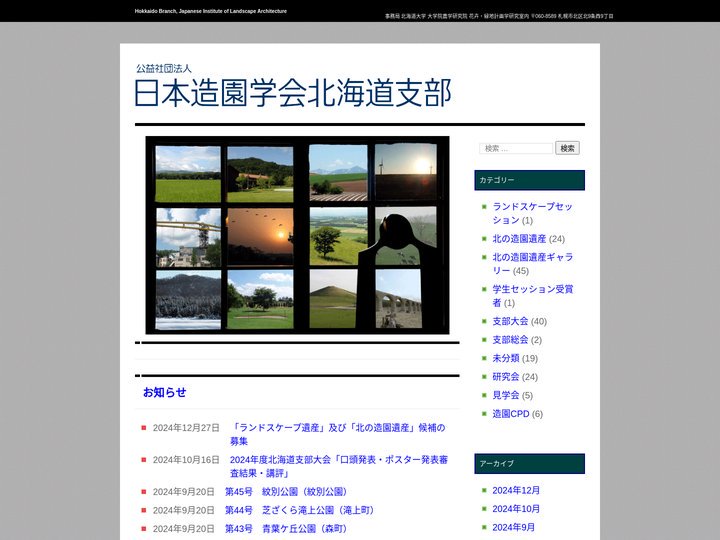The height and width of the screenshot is (540, 720).
Task: Open news 「ランドスケープ遺産」及び「北の造園遺産」候補の募集
Action: pyautogui.click(x=338, y=434)
